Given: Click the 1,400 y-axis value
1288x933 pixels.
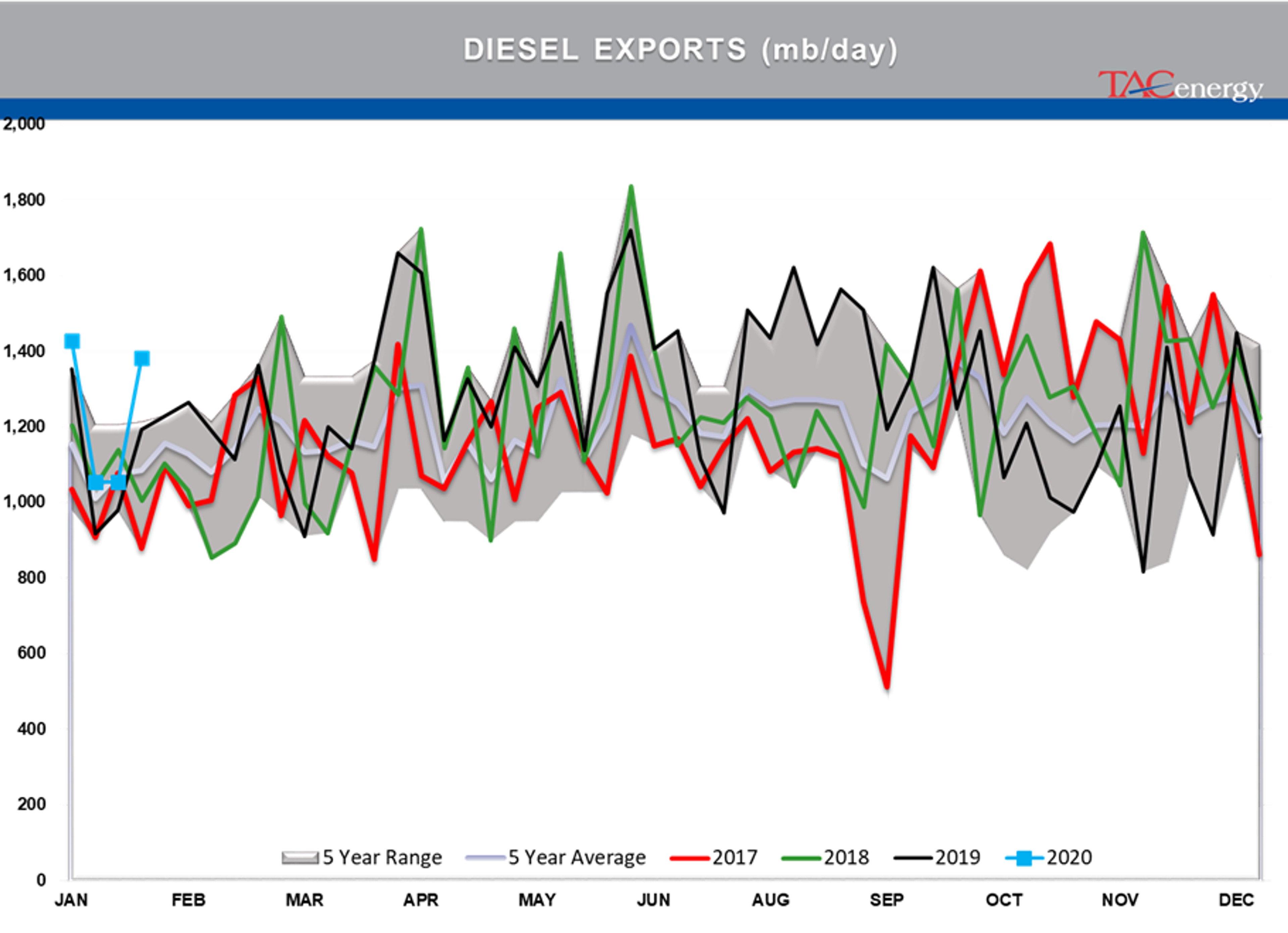Looking at the screenshot, I should [24, 352].
